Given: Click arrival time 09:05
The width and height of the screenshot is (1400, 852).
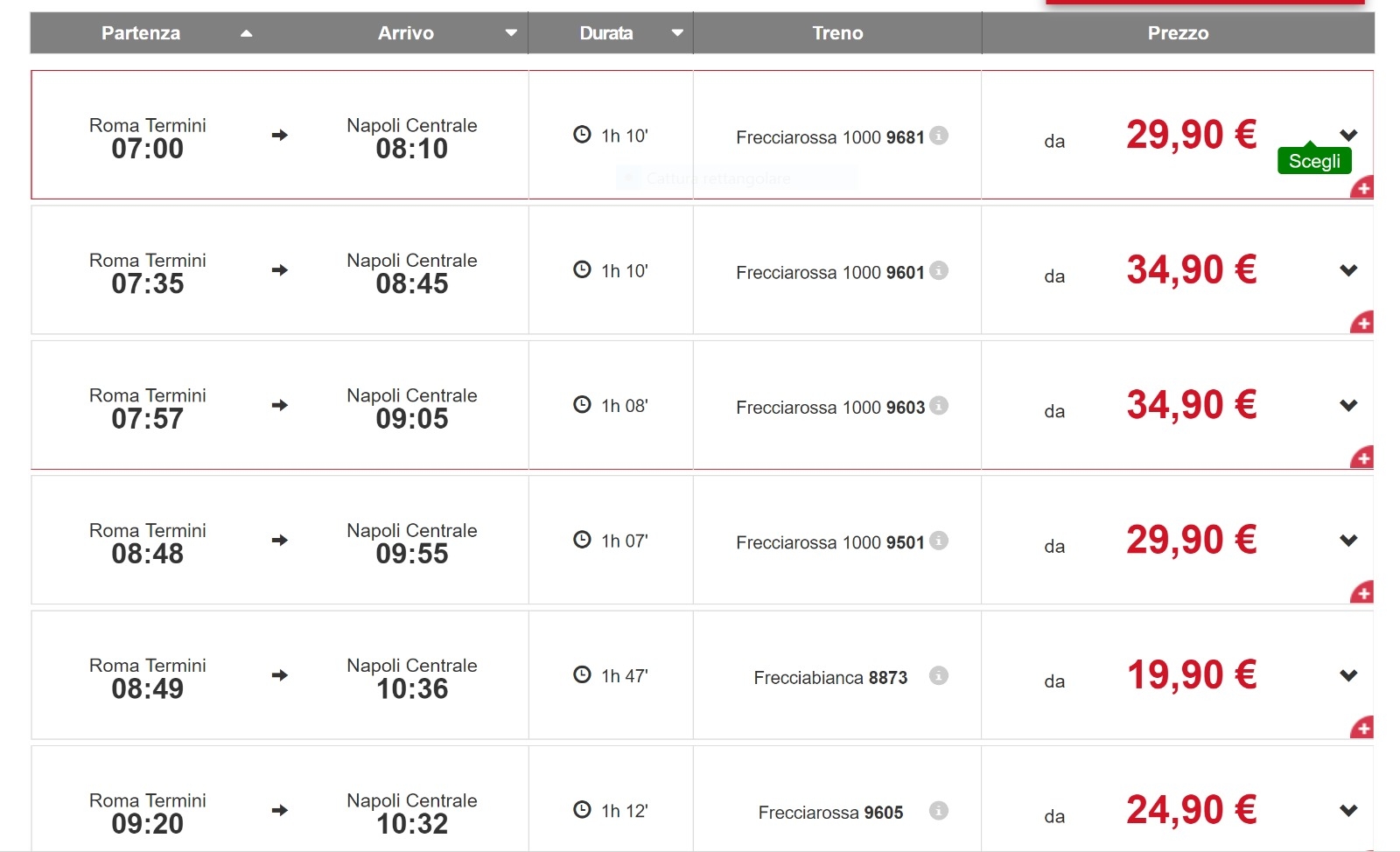Looking at the screenshot, I should pyautogui.click(x=411, y=419).
